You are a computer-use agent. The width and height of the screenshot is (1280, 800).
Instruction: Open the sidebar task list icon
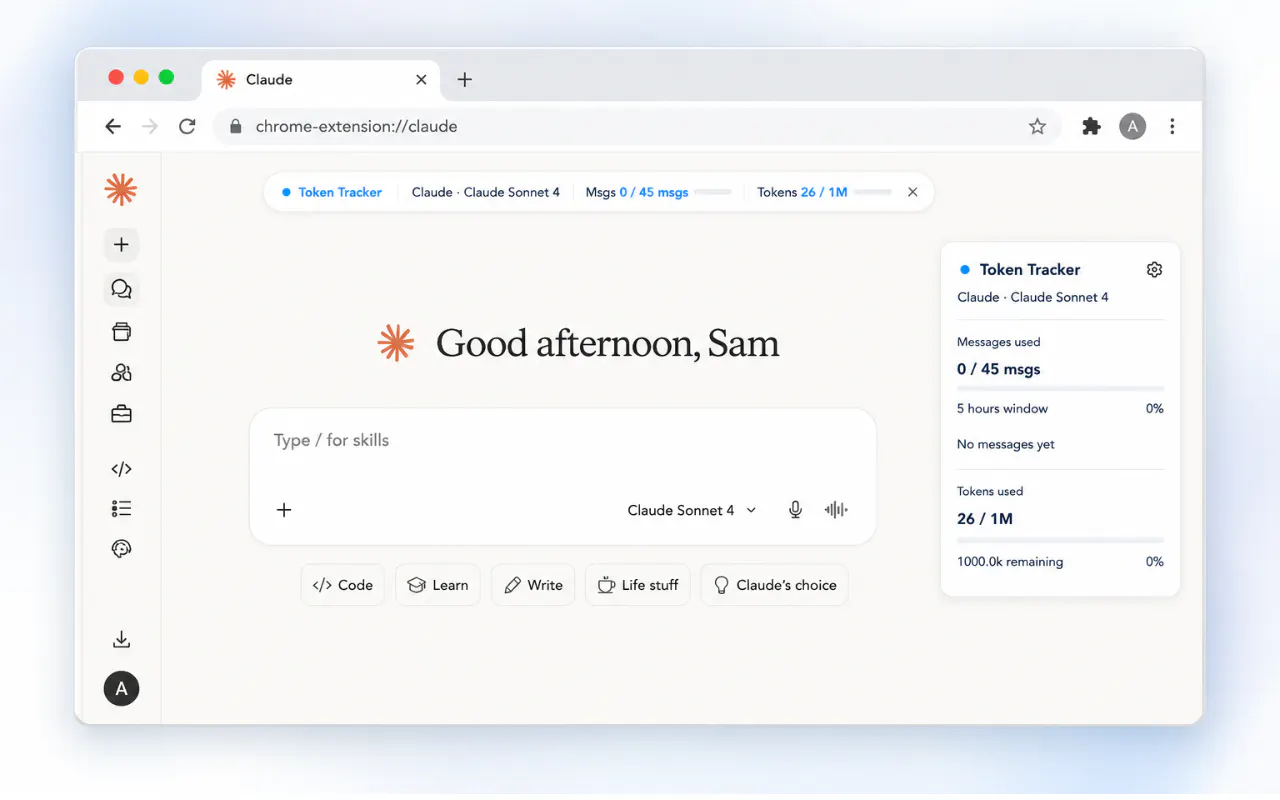(x=121, y=509)
